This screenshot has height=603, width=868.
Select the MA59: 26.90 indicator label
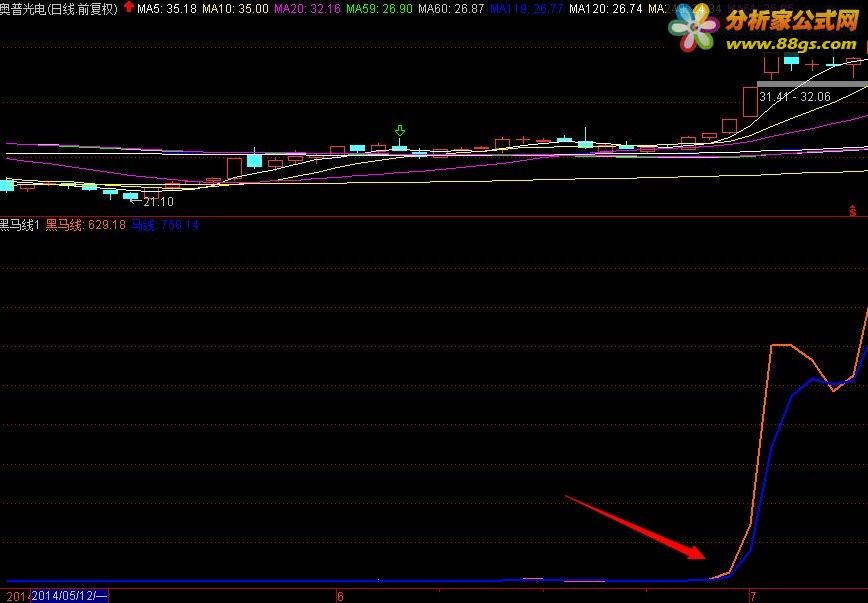379,8
